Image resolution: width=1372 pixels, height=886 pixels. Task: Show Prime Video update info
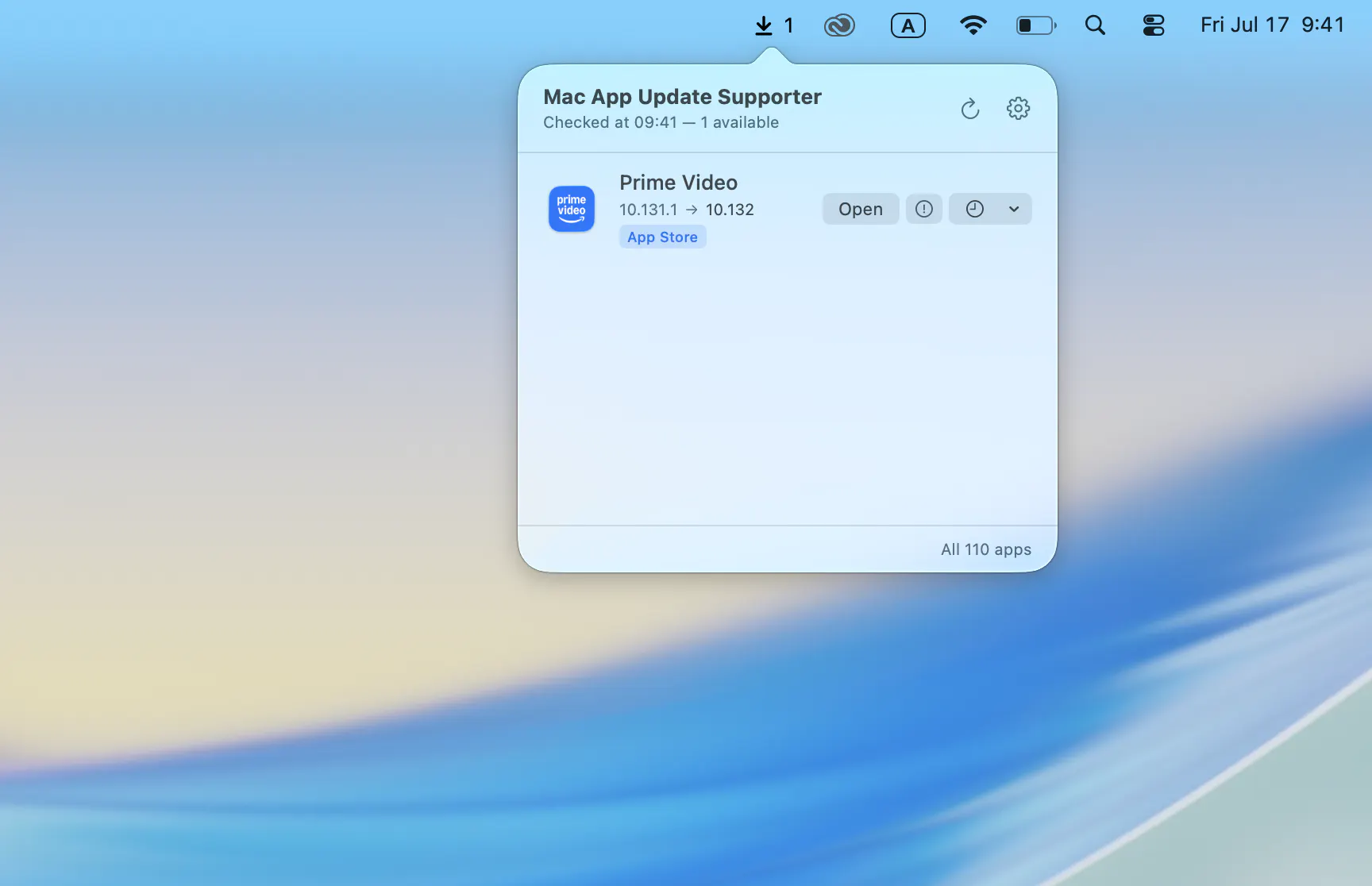pyautogui.click(x=924, y=209)
